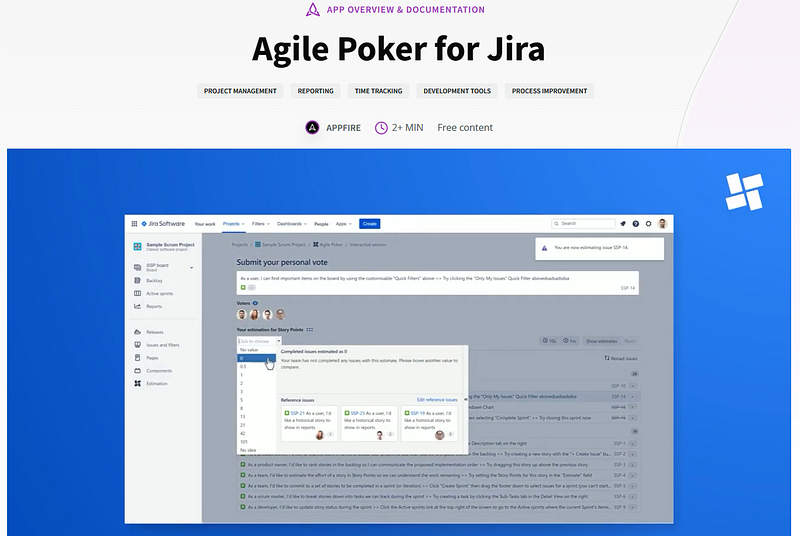Viewport: 800px width, 536px height.
Task: Open the Dashboards dropdown menu
Action: (292, 223)
